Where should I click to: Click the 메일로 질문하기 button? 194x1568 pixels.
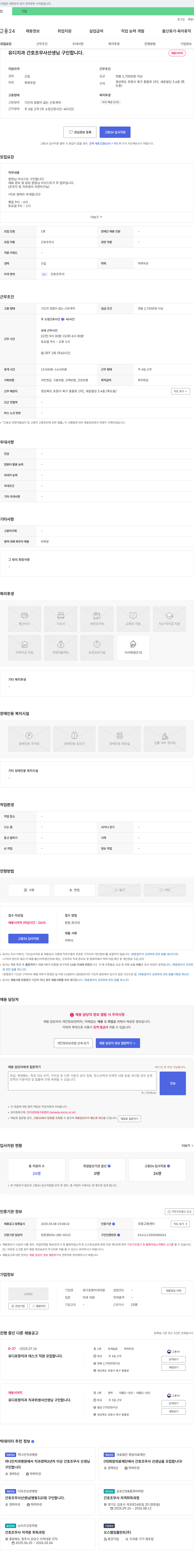coord(129,1119)
